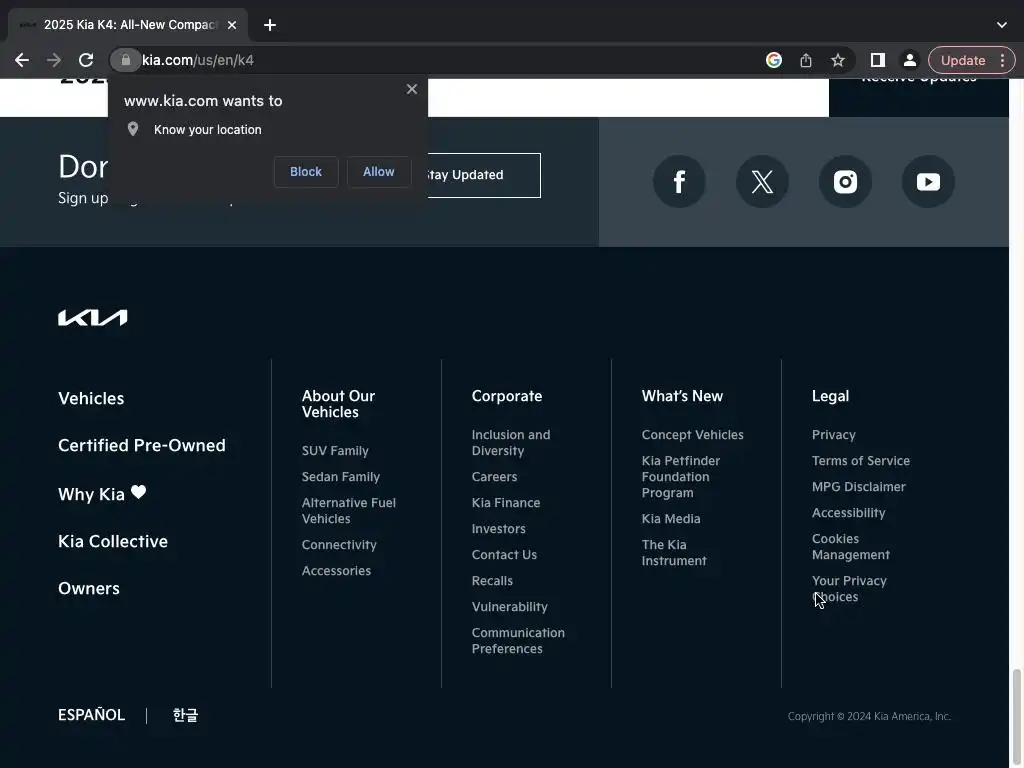Open The Kia Instrument link
1024x768 pixels.
[x=674, y=552]
